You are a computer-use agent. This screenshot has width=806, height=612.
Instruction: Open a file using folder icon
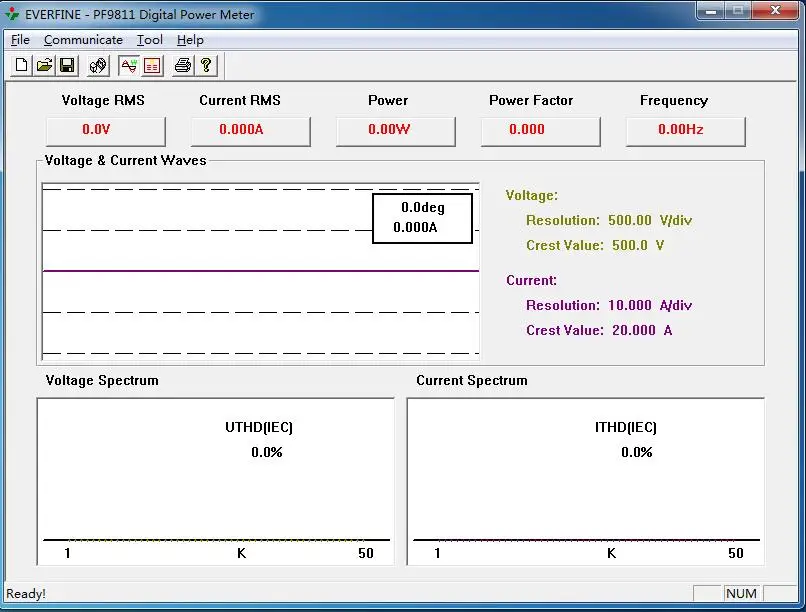pyautogui.click(x=45, y=66)
